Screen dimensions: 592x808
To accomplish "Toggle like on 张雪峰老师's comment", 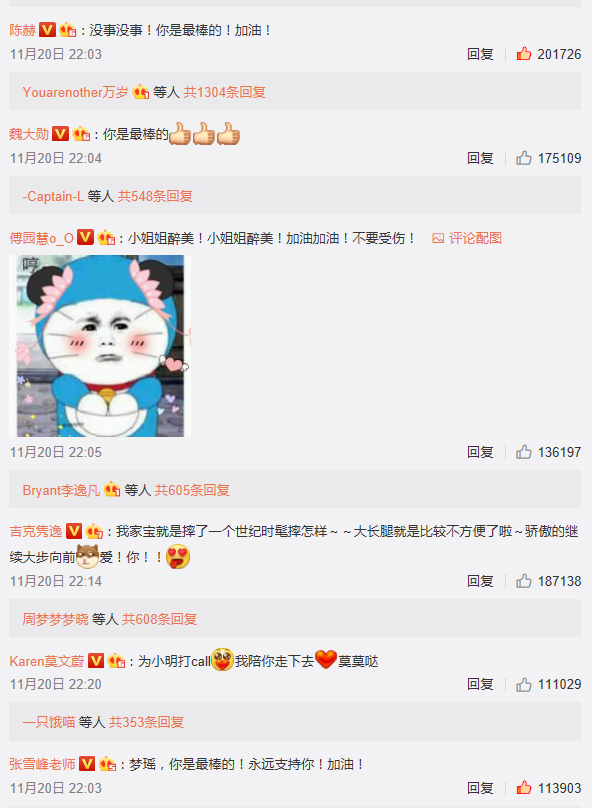I will (524, 788).
